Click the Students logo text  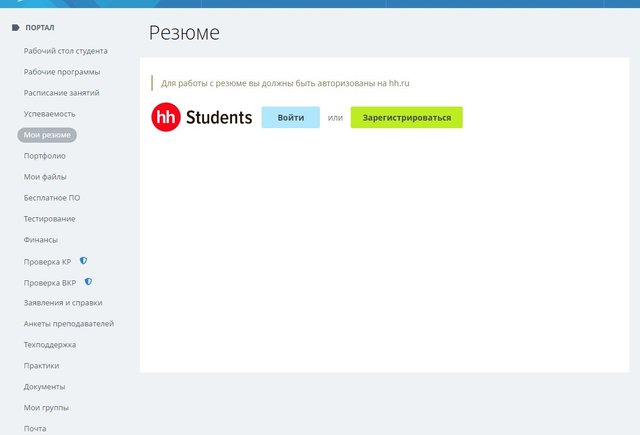tap(219, 118)
